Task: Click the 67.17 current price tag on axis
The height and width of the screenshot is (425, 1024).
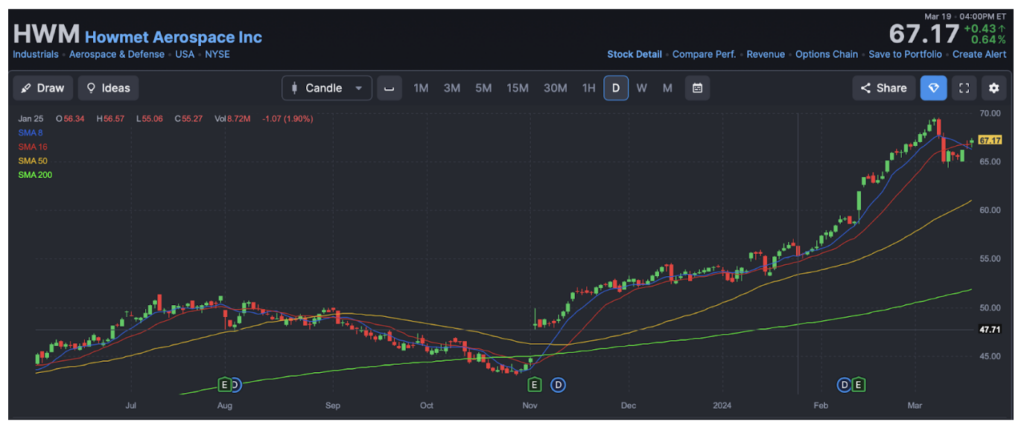Action: tap(990, 140)
